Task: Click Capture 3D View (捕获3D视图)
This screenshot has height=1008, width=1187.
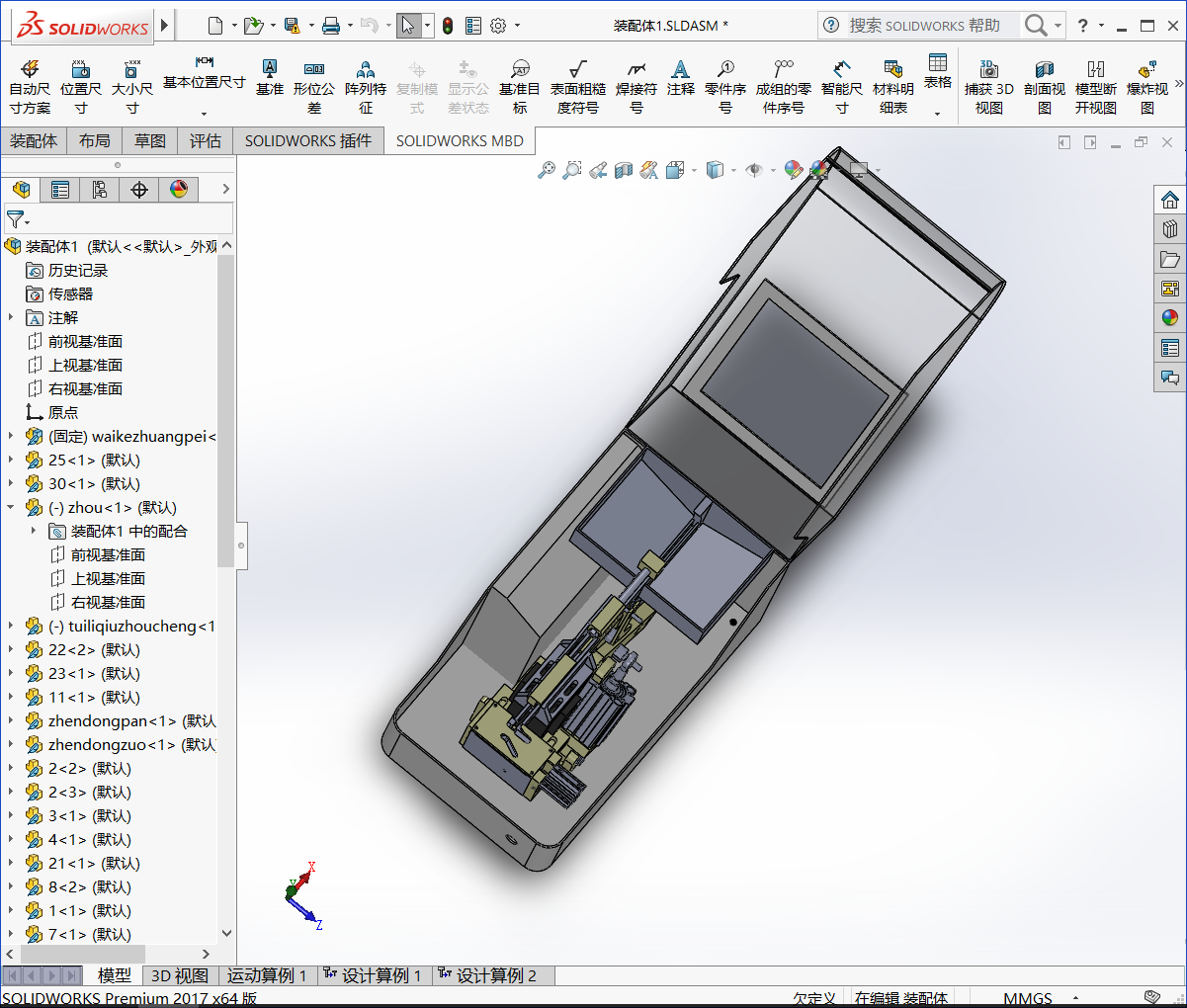Action: (x=989, y=87)
